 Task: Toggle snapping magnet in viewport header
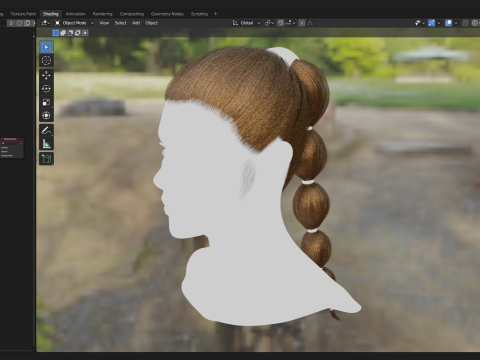[280, 23]
